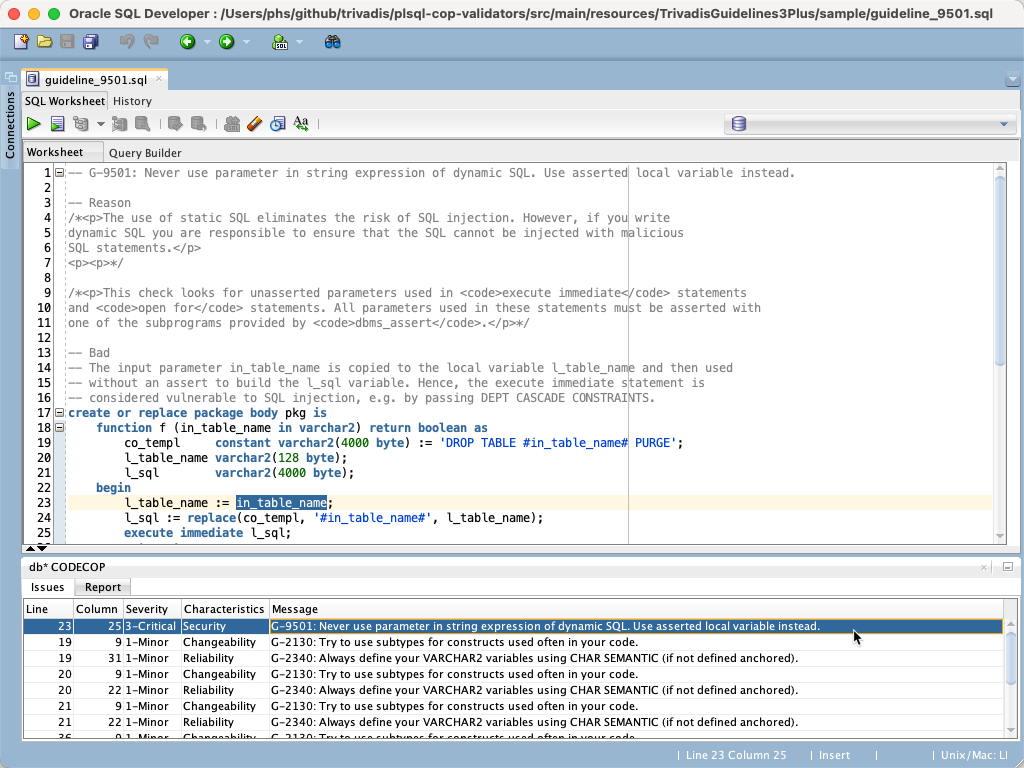Open SQL History clock icon
The width and height of the screenshot is (1024, 768).
[278, 123]
